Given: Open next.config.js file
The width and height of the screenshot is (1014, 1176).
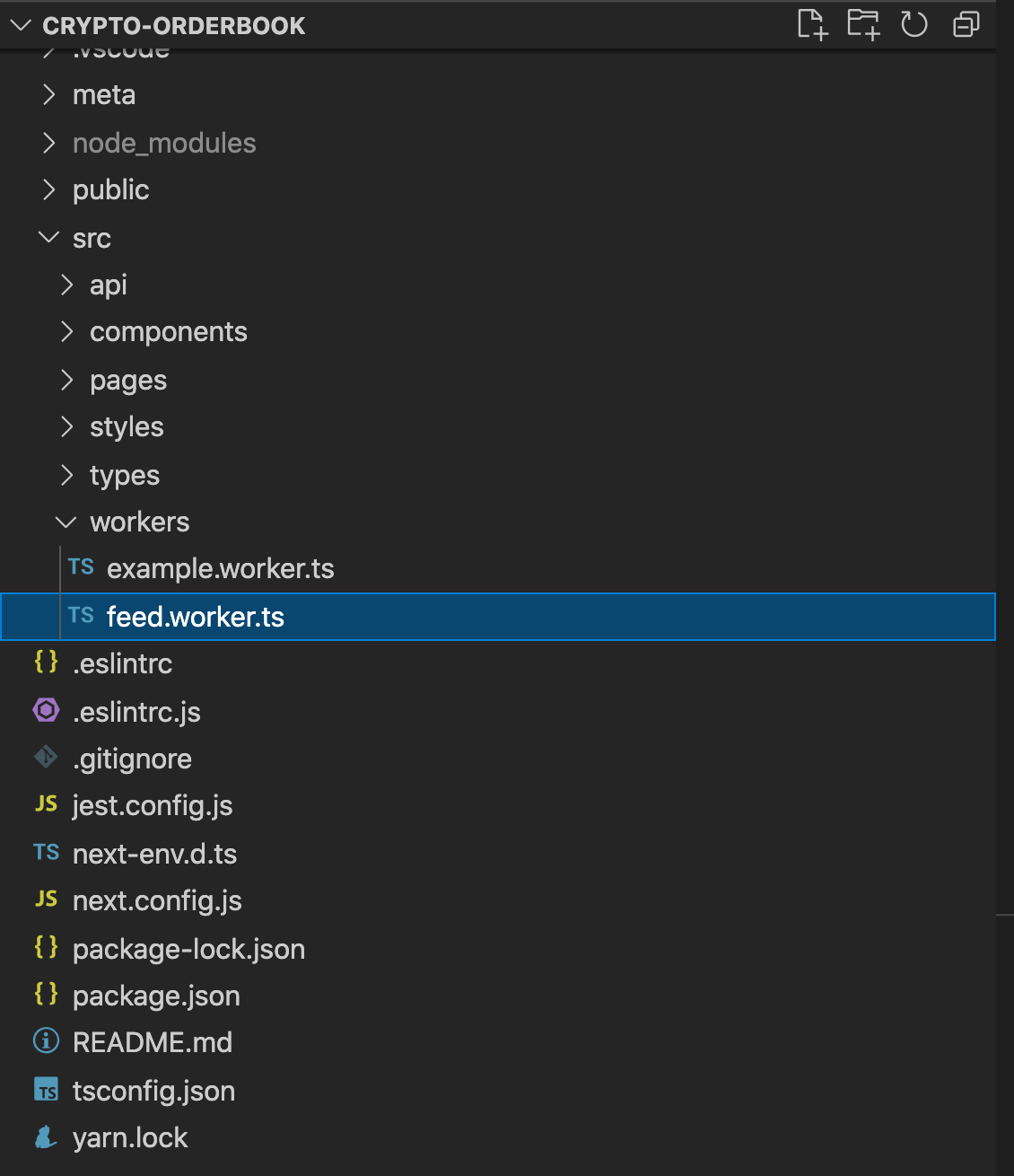Looking at the screenshot, I should click(498, 900).
